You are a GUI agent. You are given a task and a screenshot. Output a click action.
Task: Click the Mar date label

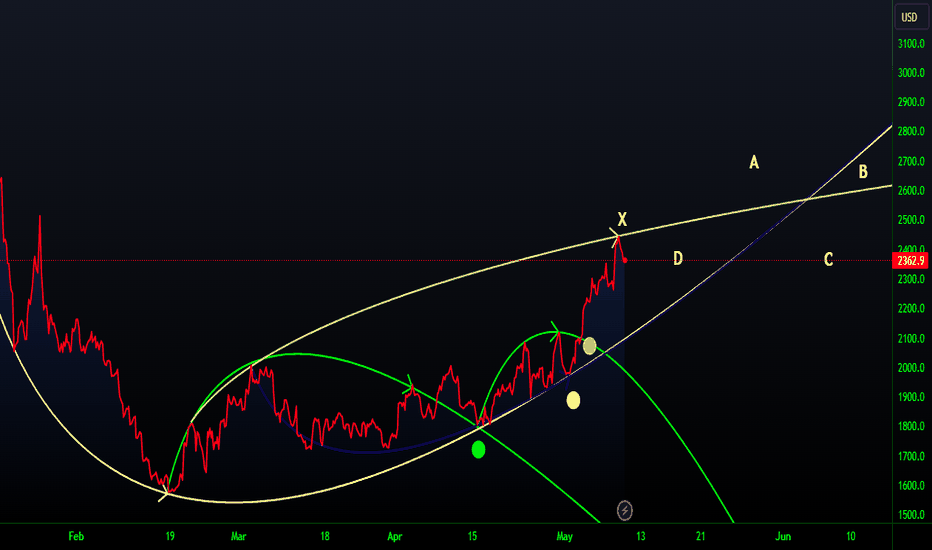click(238, 536)
